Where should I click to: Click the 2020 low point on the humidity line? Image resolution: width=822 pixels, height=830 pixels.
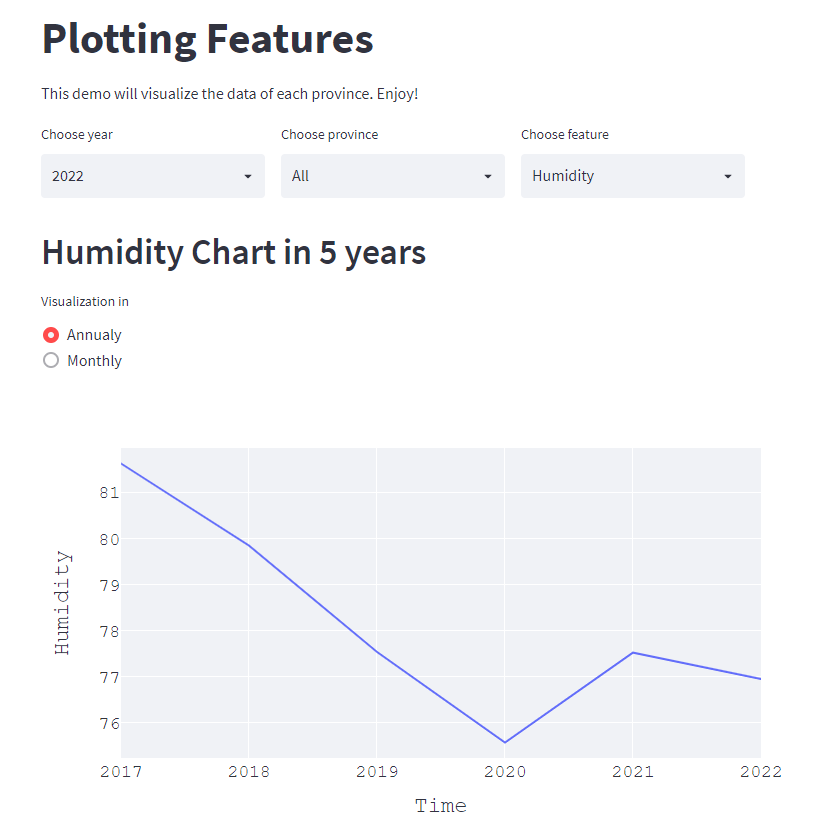(505, 742)
